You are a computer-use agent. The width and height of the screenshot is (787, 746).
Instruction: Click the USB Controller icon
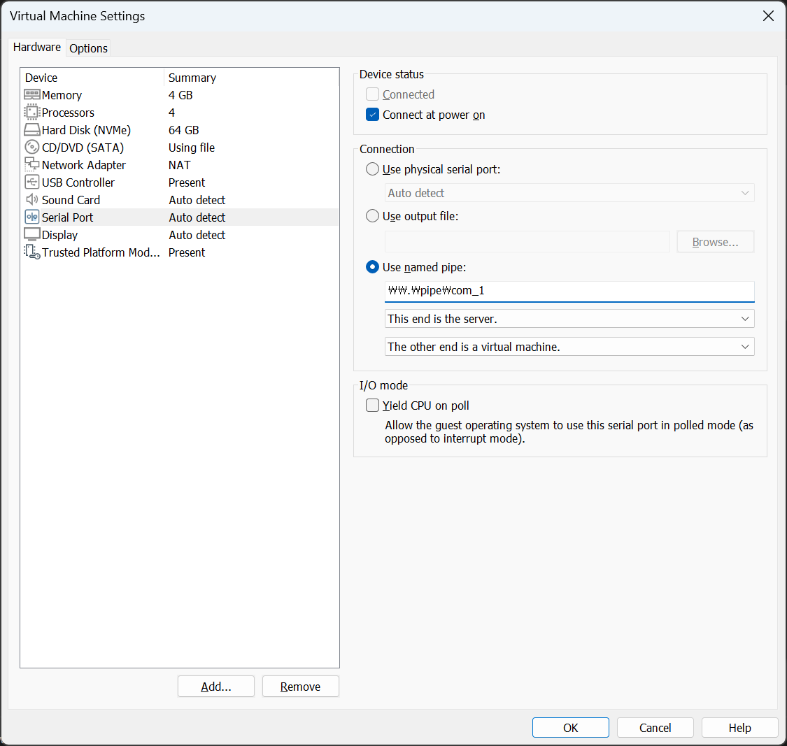click(32, 183)
